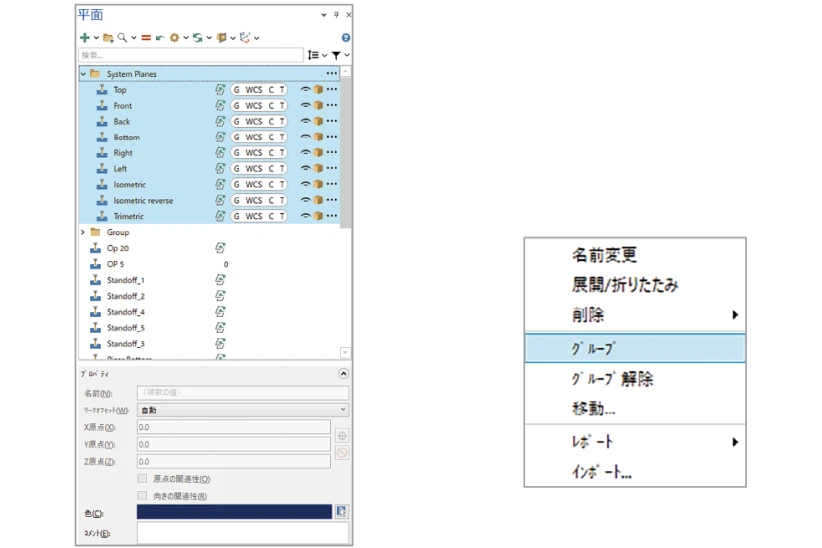Click the red equals sign toolbar icon

146,38
